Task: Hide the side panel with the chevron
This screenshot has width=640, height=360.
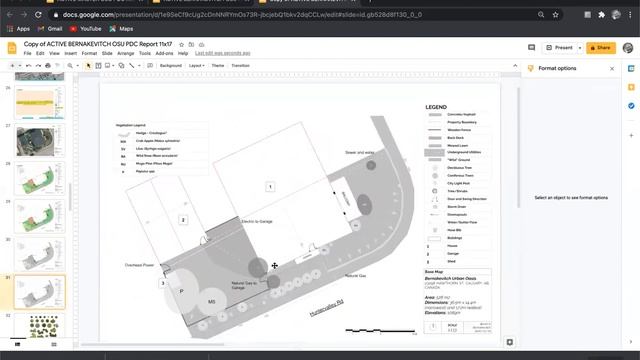Action: tap(631, 342)
